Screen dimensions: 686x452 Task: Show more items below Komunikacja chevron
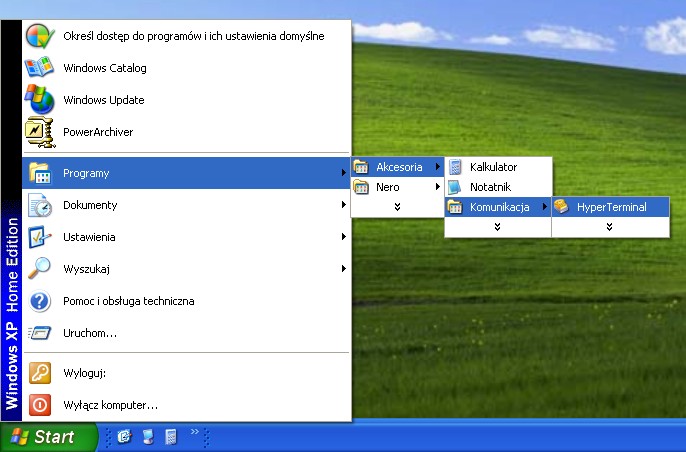(497, 227)
